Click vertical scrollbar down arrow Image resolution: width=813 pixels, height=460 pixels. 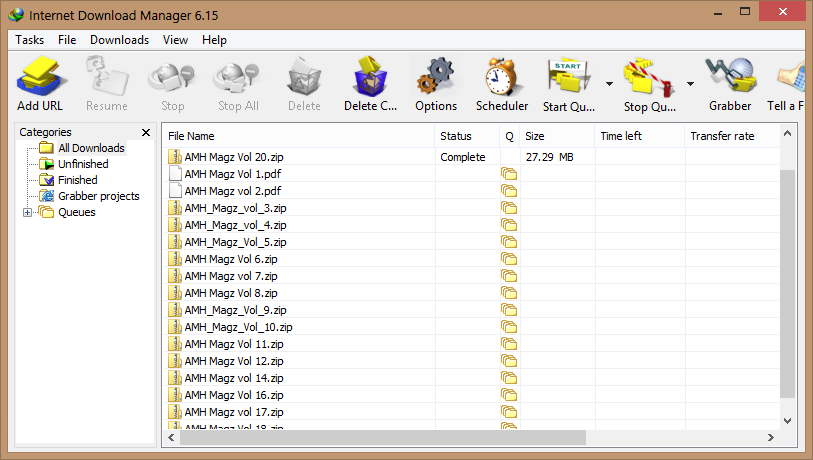(787, 421)
